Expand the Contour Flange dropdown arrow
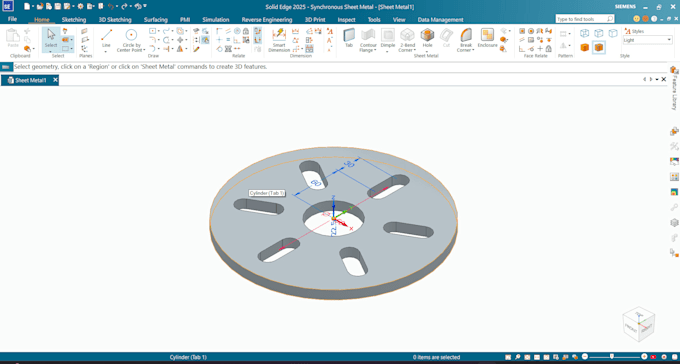The image size is (680, 364). (x=375, y=50)
